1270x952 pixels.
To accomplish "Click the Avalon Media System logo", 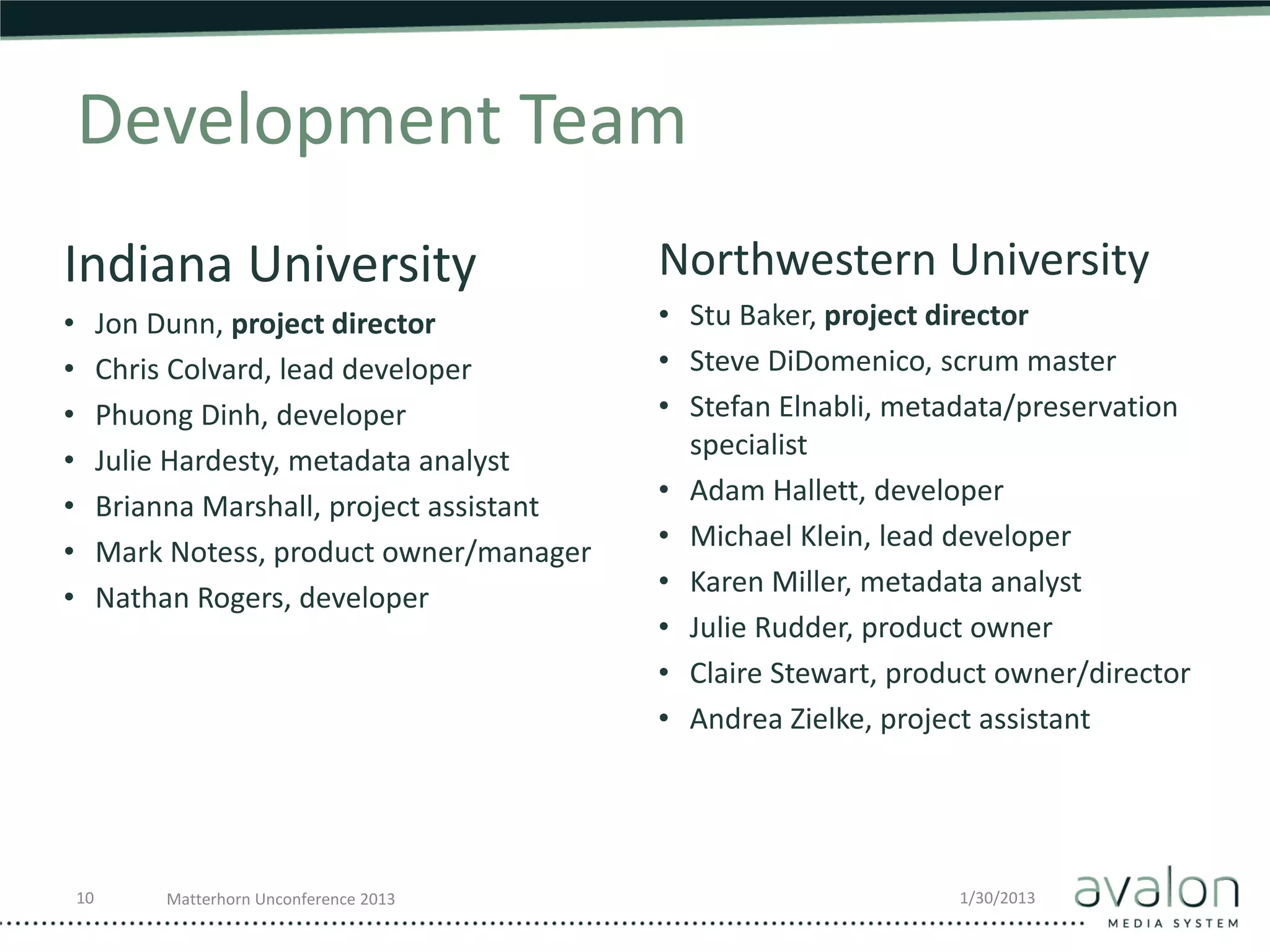I will pos(1157,897).
